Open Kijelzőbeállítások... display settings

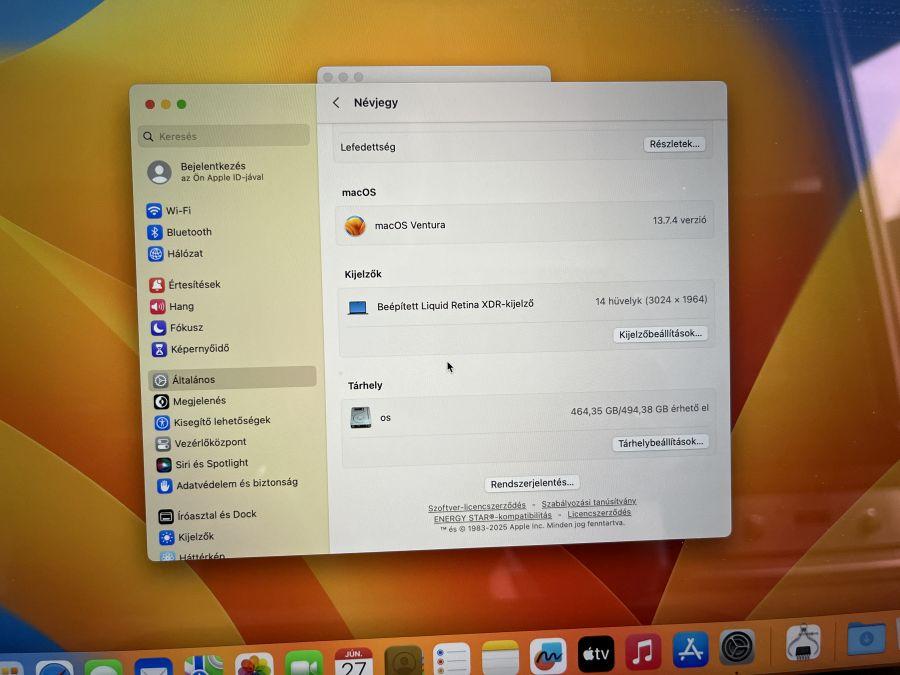click(660, 334)
